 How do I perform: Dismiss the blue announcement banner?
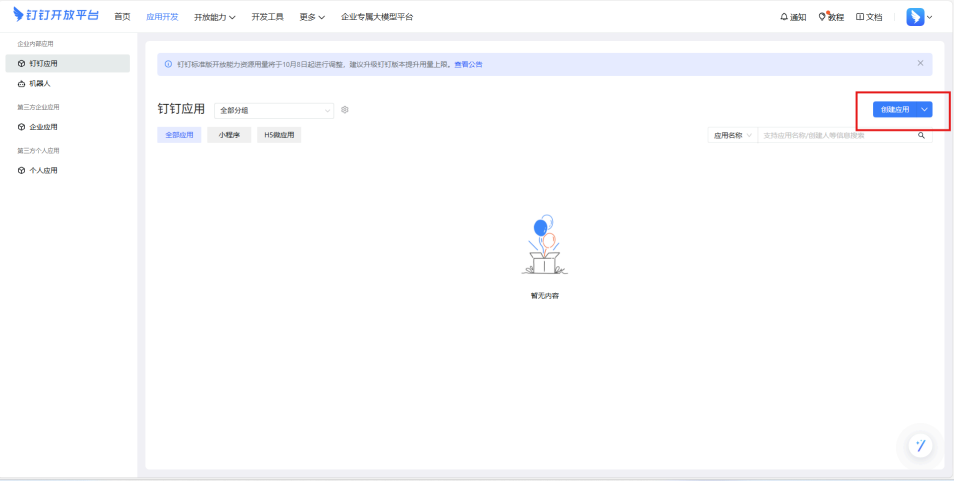point(920,63)
